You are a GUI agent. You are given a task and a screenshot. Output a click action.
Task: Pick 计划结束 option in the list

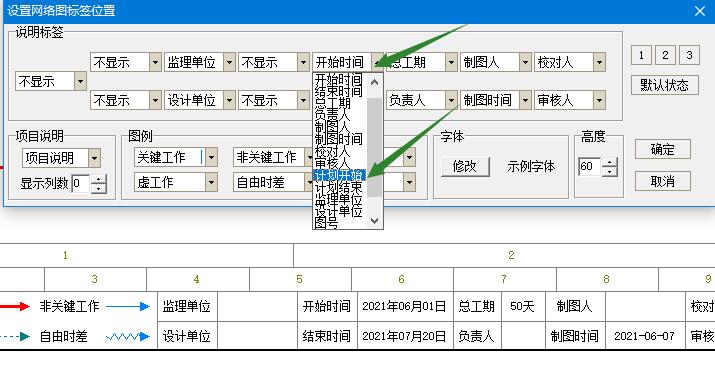(338, 187)
